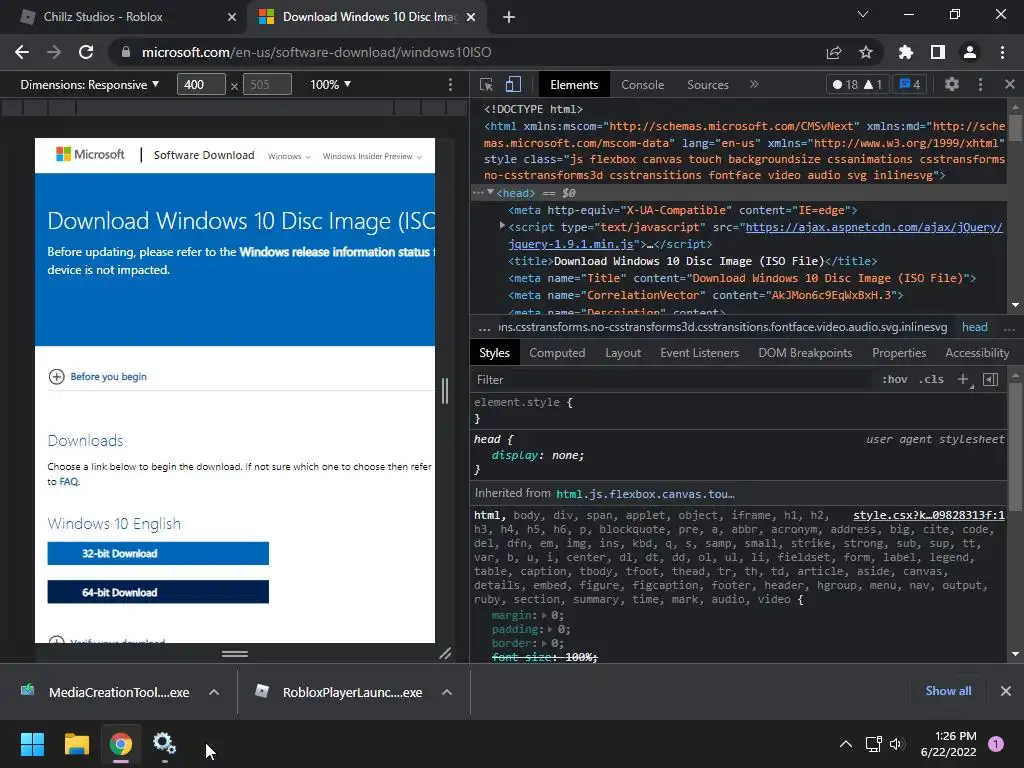Open device toolbar more options menu
1024x768 pixels.
[x=450, y=84]
